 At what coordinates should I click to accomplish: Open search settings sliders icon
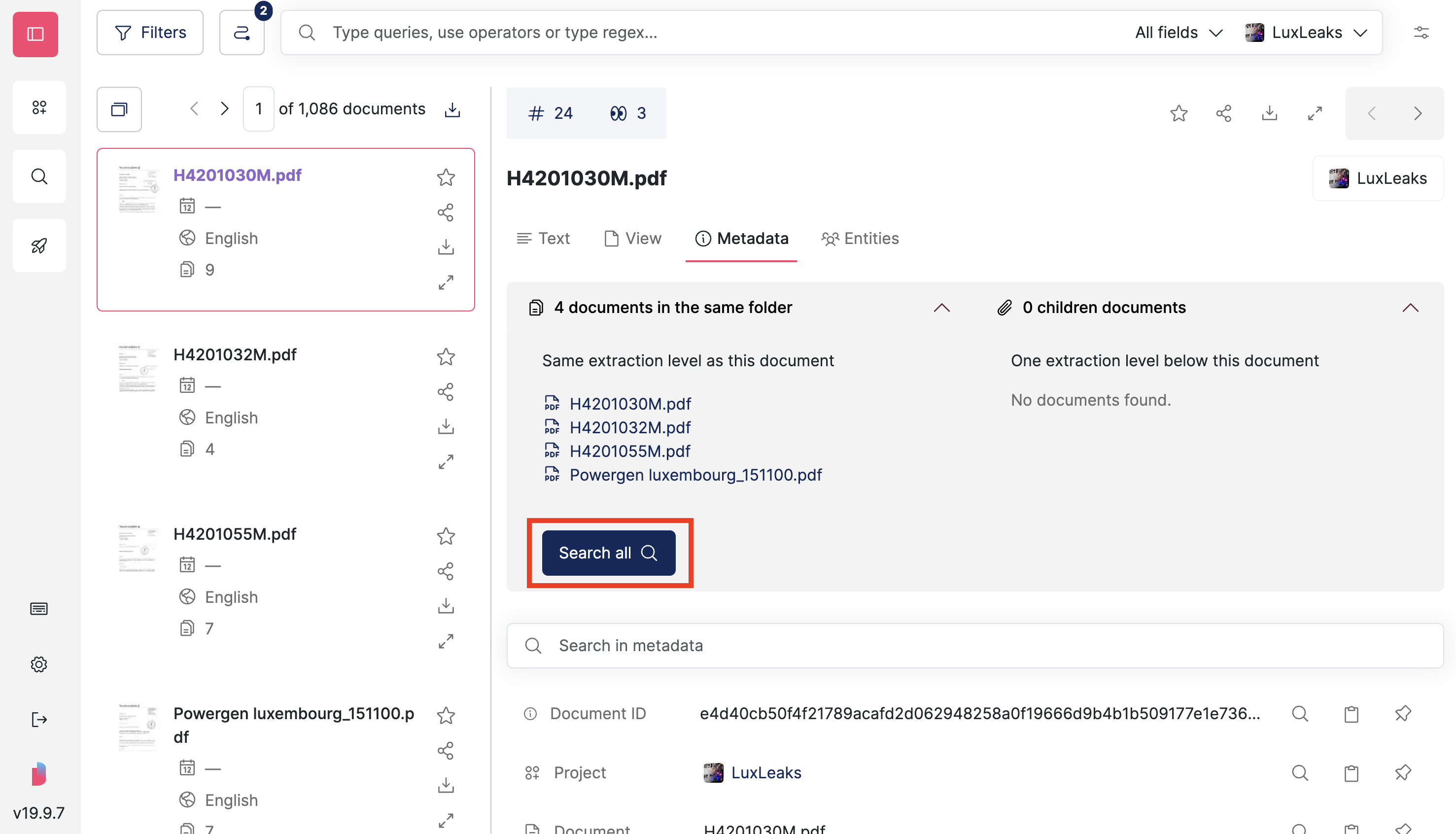coord(1421,33)
